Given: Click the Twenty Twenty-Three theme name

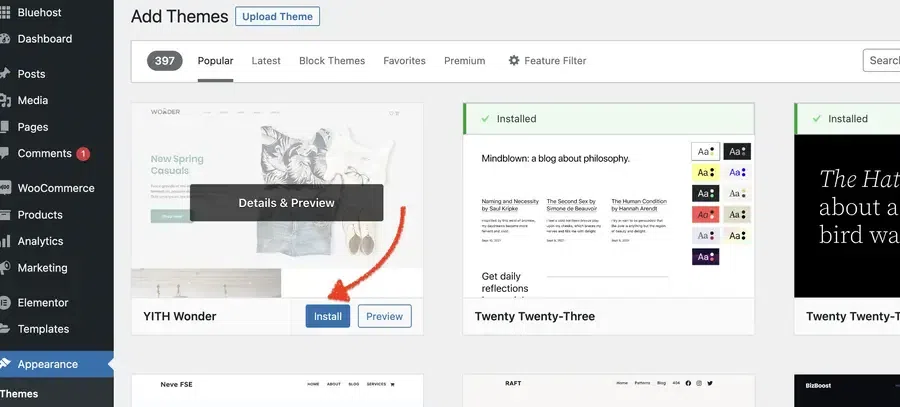Looking at the screenshot, I should click(x=535, y=316).
